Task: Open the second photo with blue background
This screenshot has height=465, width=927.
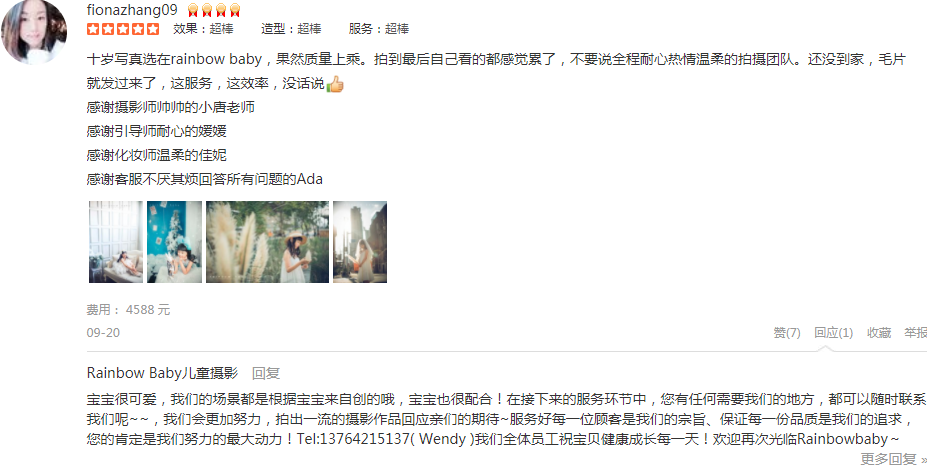Action: (174, 242)
